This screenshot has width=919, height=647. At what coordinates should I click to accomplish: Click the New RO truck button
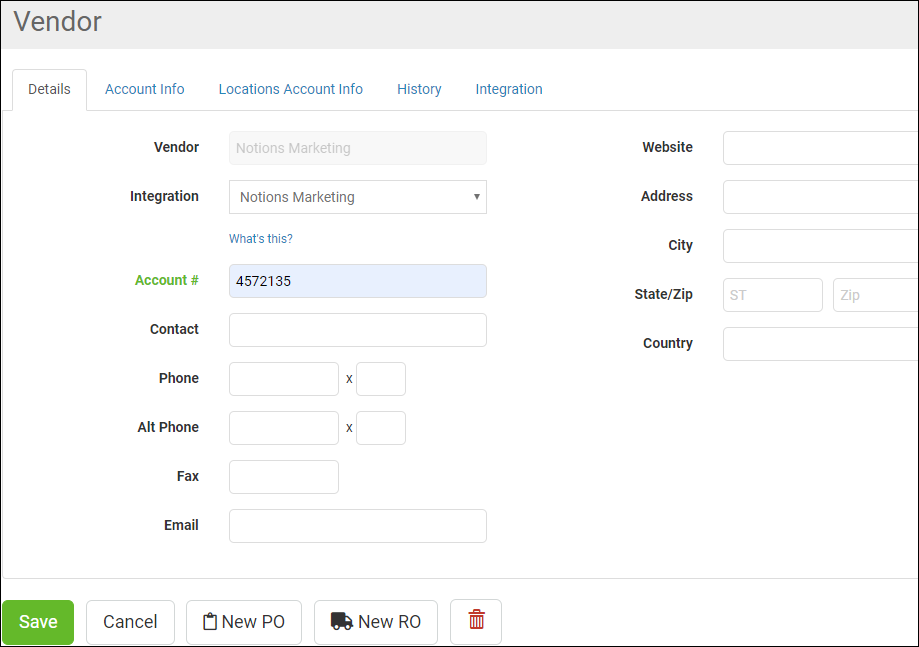pos(375,622)
